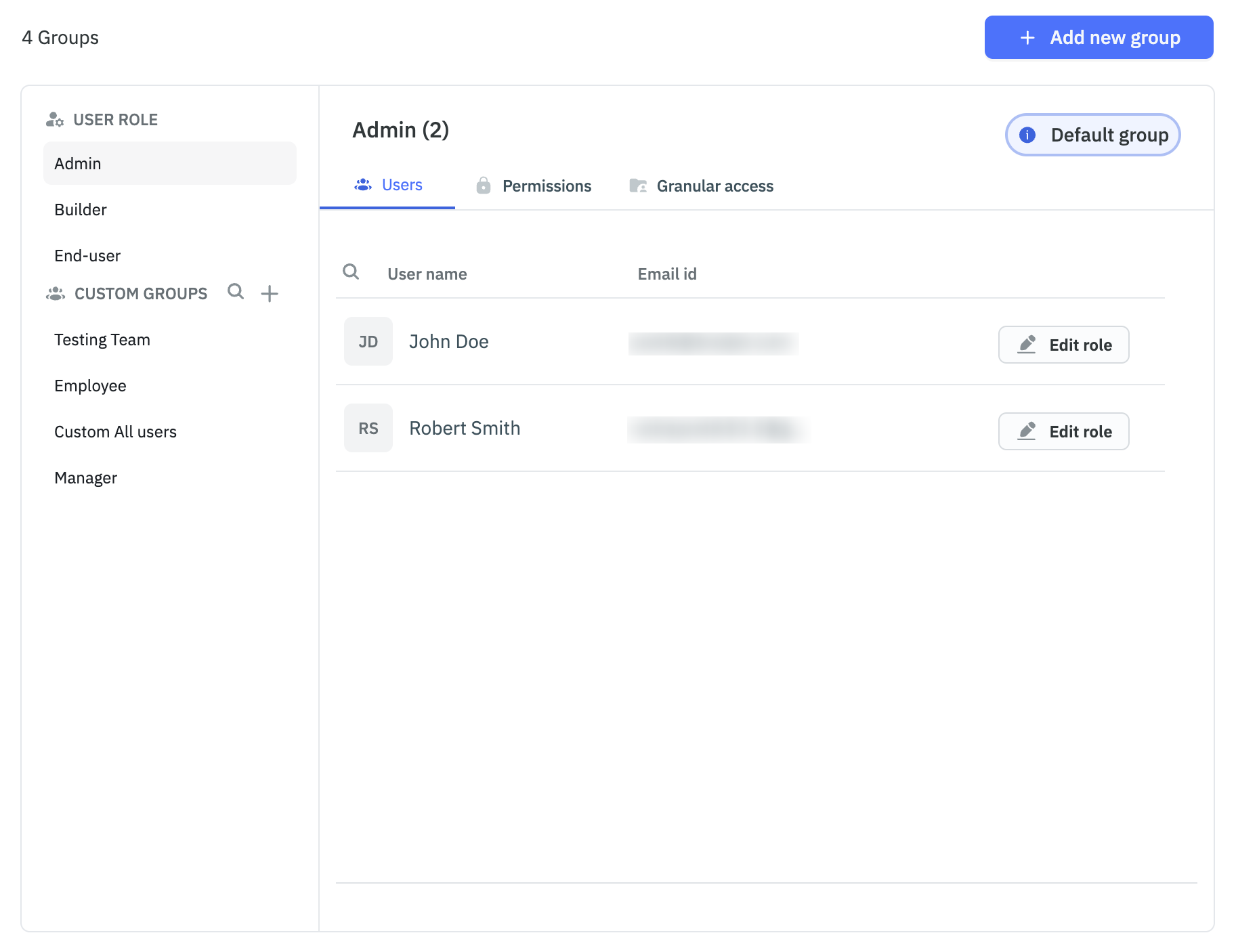Select the Builder role
Screen dimensions: 1236x952
(80, 209)
